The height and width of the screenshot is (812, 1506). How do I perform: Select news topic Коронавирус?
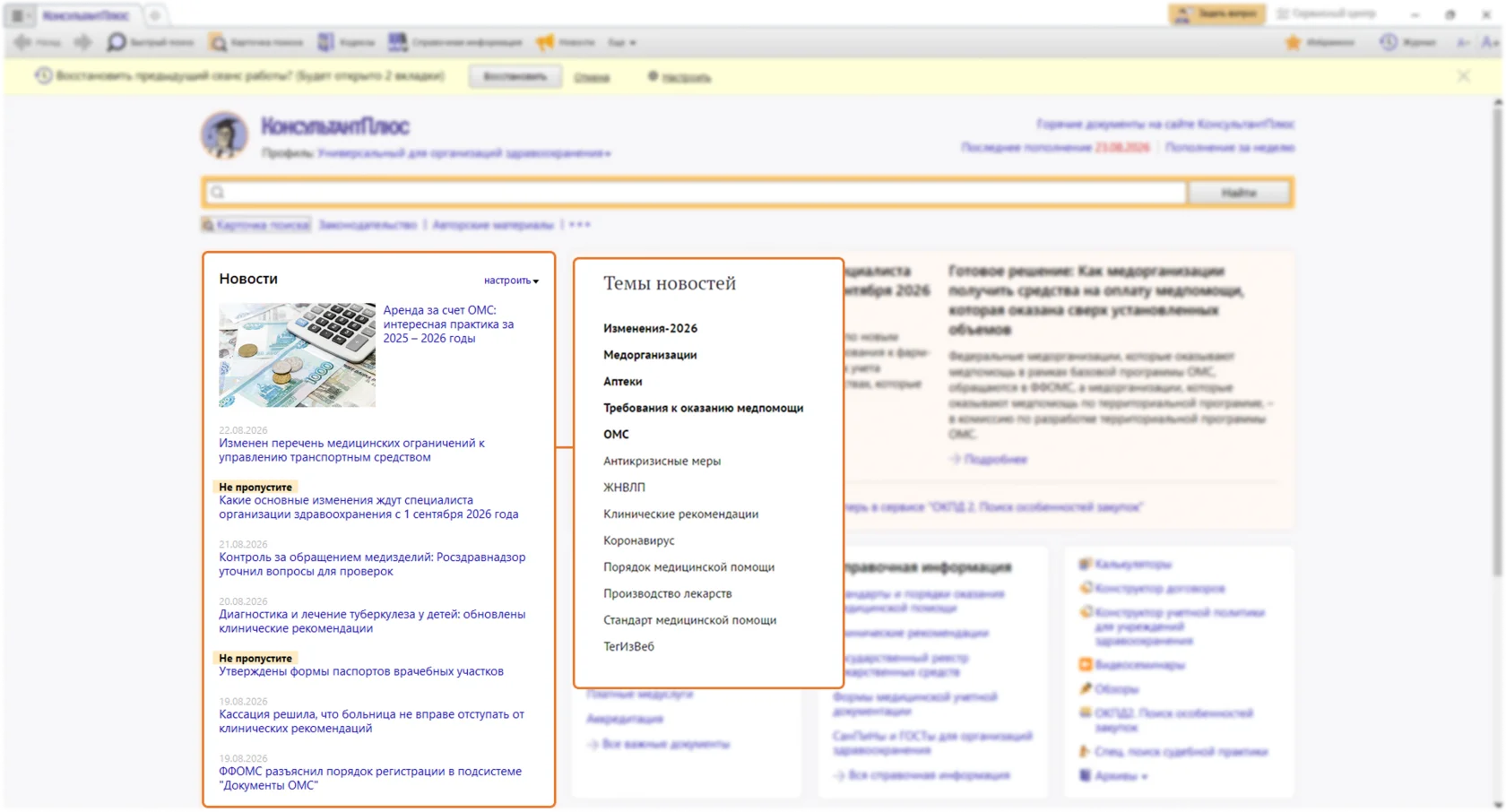[x=638, y=540]
